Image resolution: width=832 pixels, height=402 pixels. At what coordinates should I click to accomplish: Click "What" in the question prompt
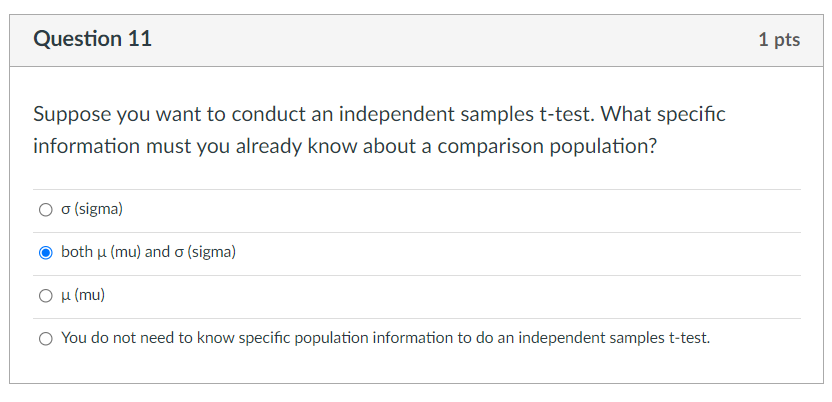pyautogui.click(x=624, y=115)
